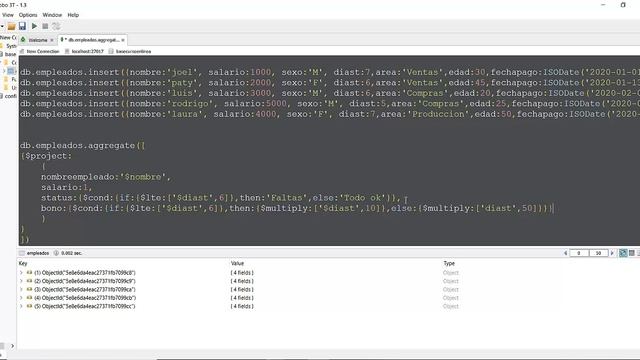
Task: Open the Window menu
Action: (52, 15)
